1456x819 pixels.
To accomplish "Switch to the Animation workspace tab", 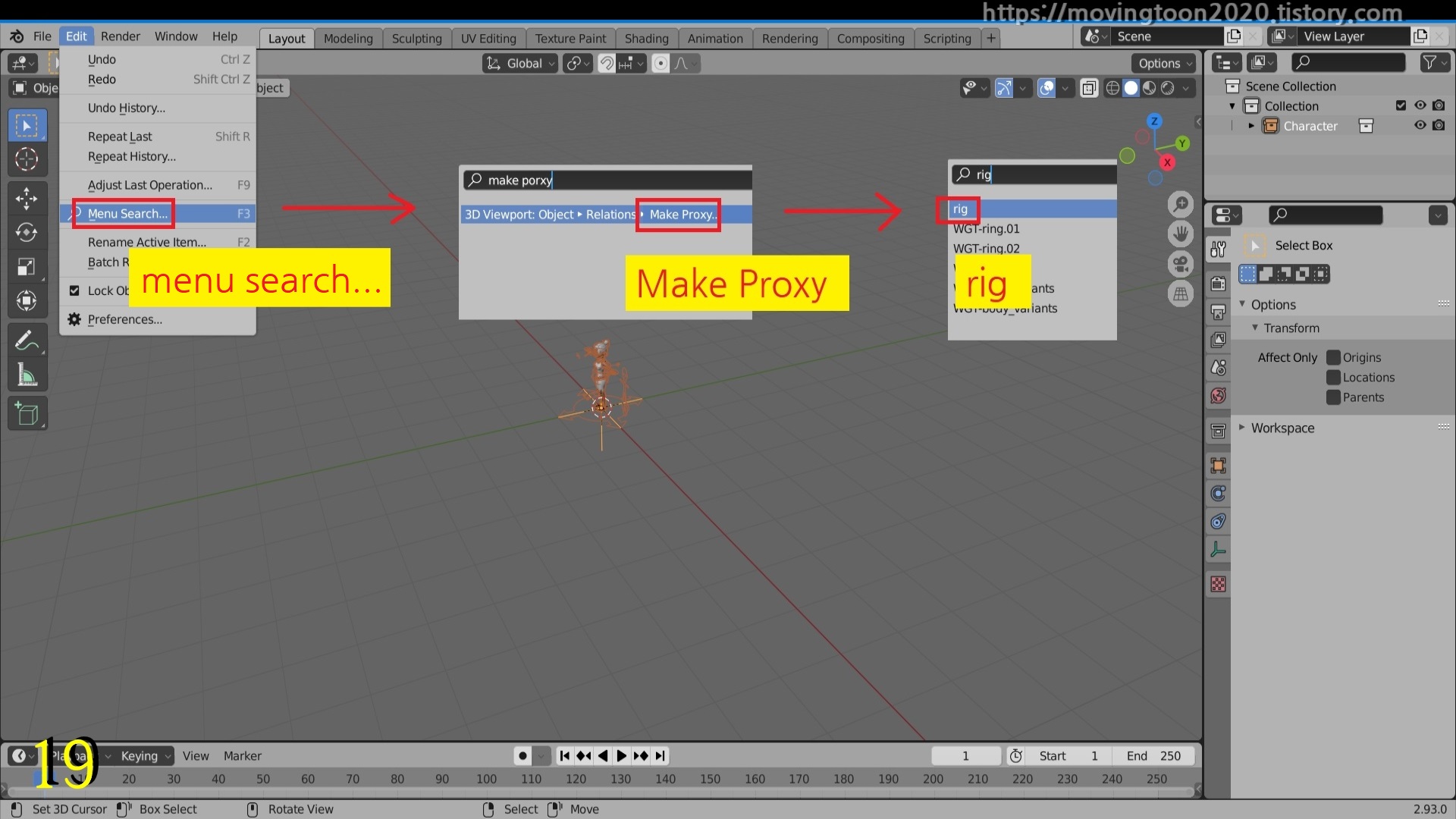I will tap(715, 39).
